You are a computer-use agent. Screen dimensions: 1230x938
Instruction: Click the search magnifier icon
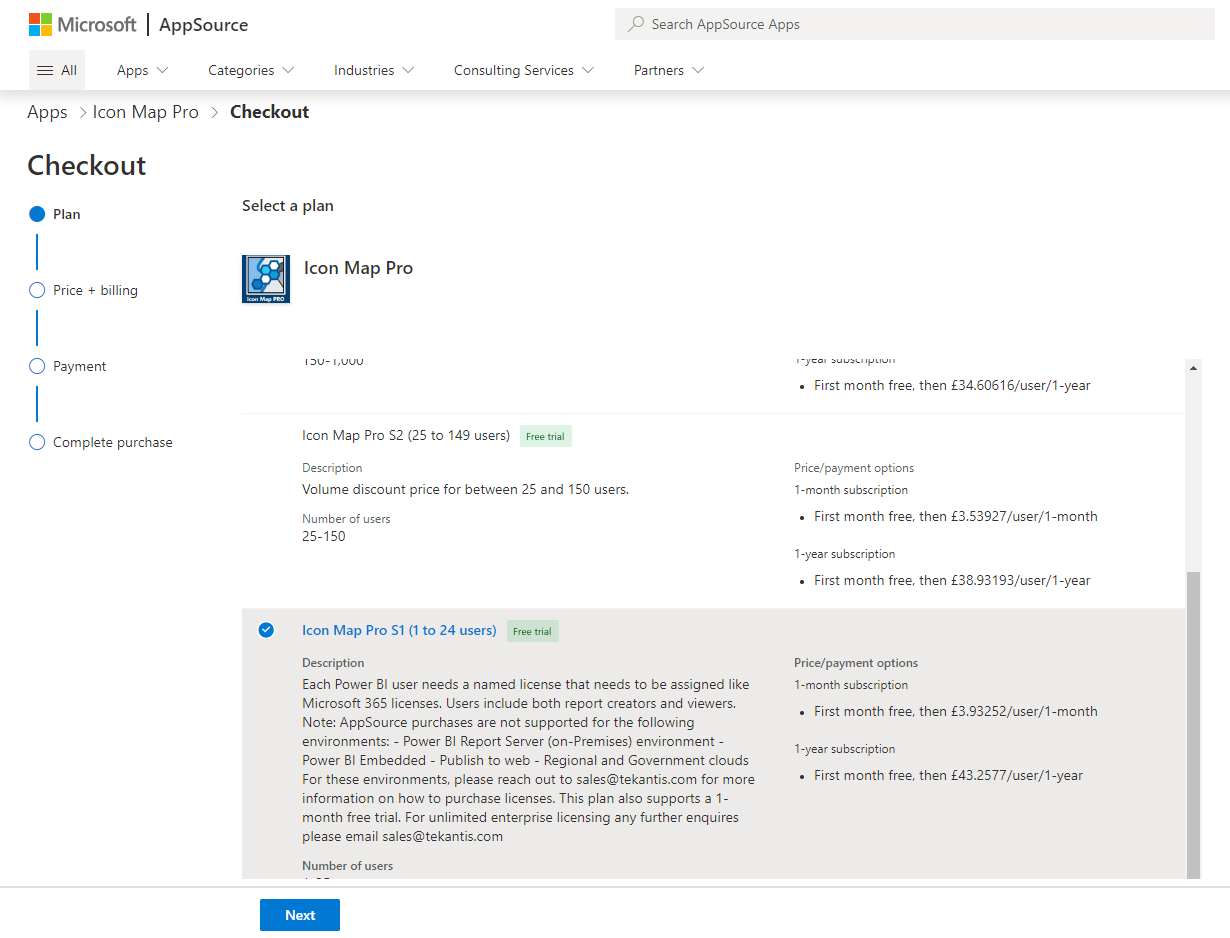[636, 24]
